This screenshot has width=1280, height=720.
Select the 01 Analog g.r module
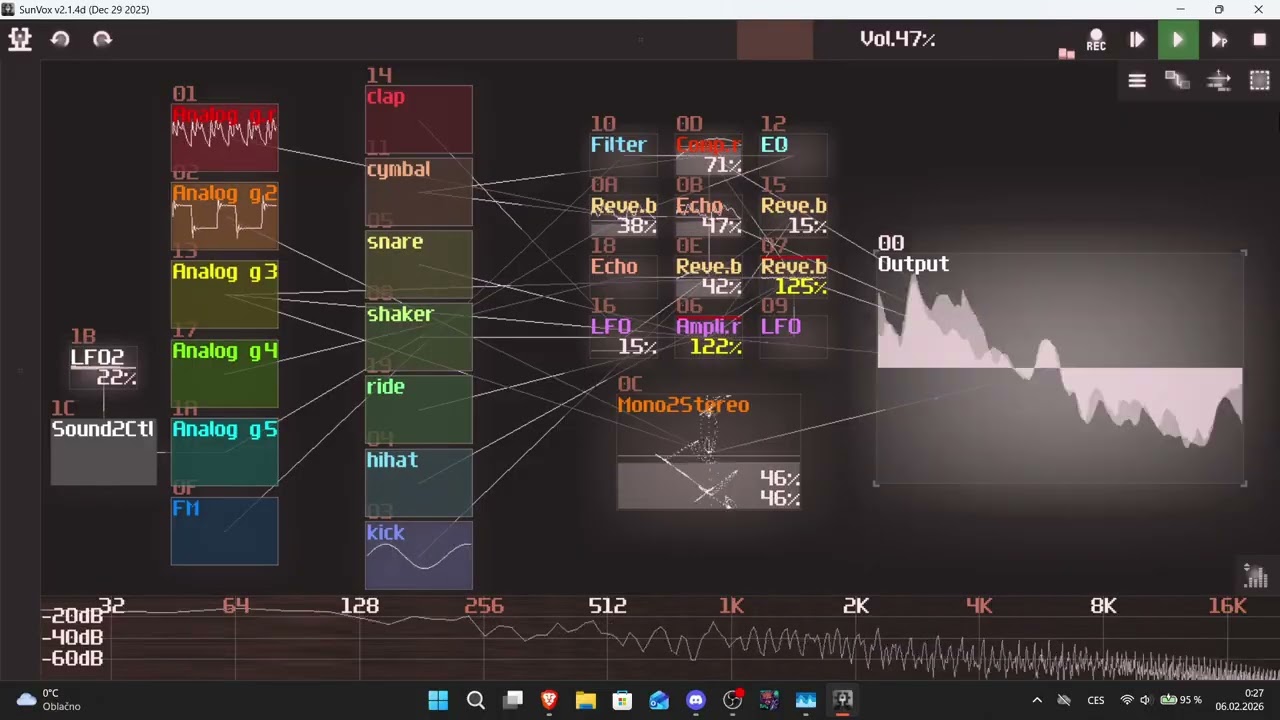[225, 138]
